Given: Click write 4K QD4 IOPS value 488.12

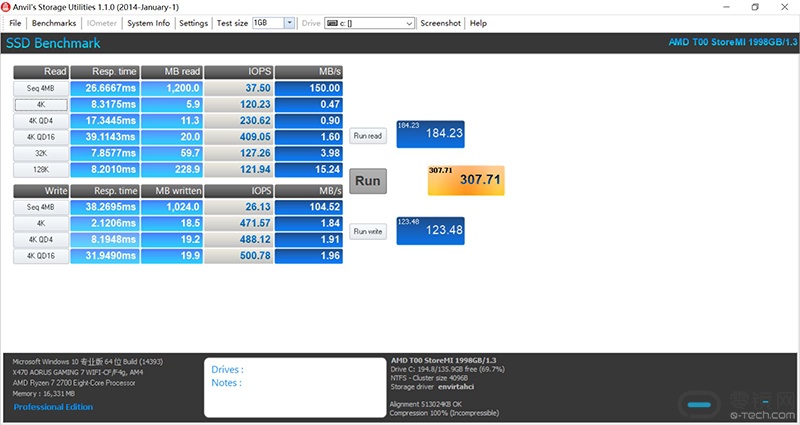Looking at the screenshot, I should 238,240.
